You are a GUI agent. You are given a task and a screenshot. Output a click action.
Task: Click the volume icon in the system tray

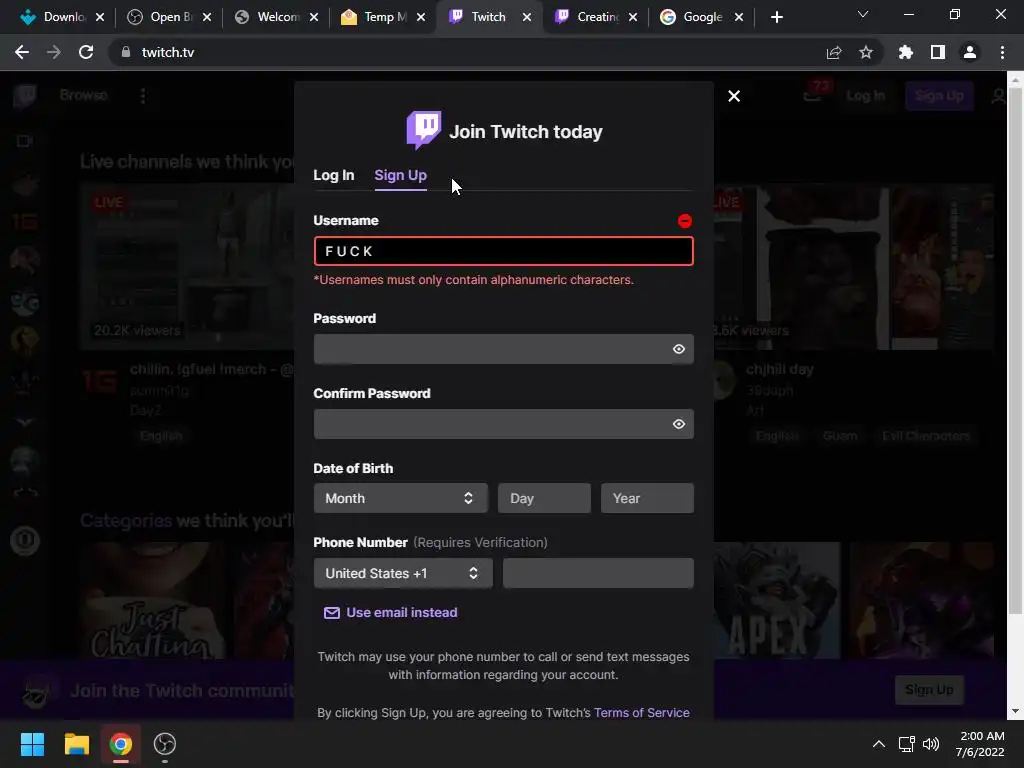(931, 744)
